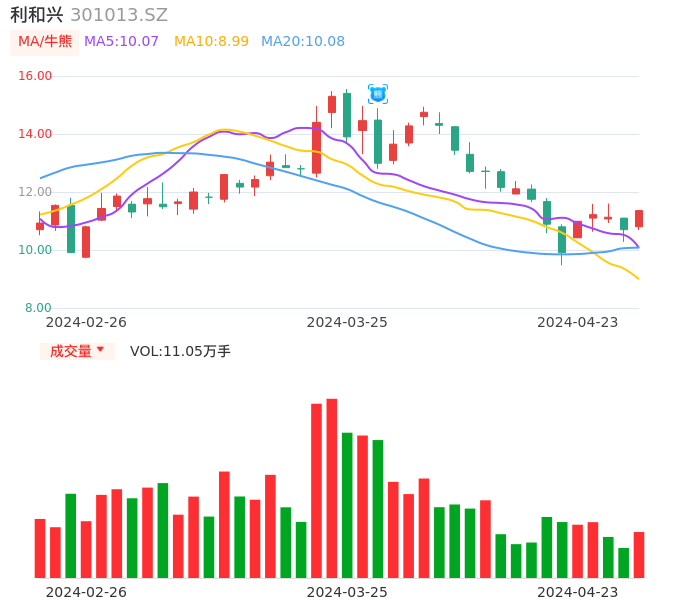Click the last red candlestick on the right

coord(639,218)
